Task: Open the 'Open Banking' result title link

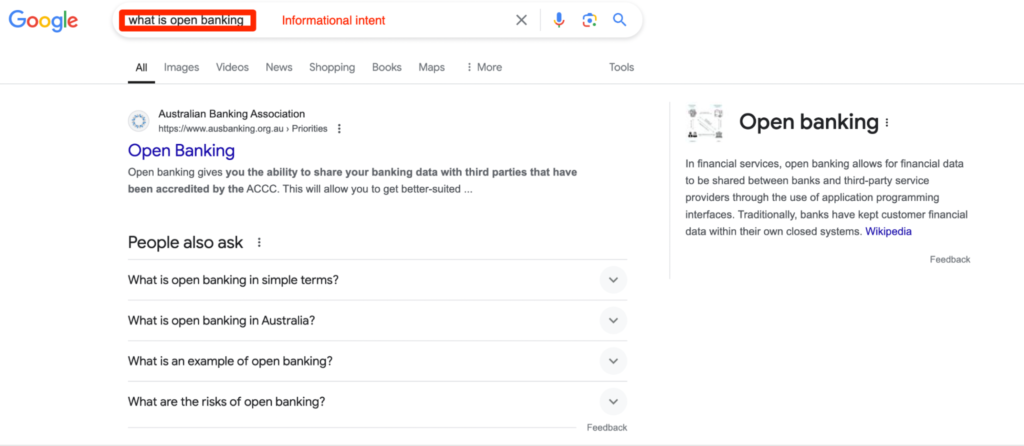Action: (182, 150)
